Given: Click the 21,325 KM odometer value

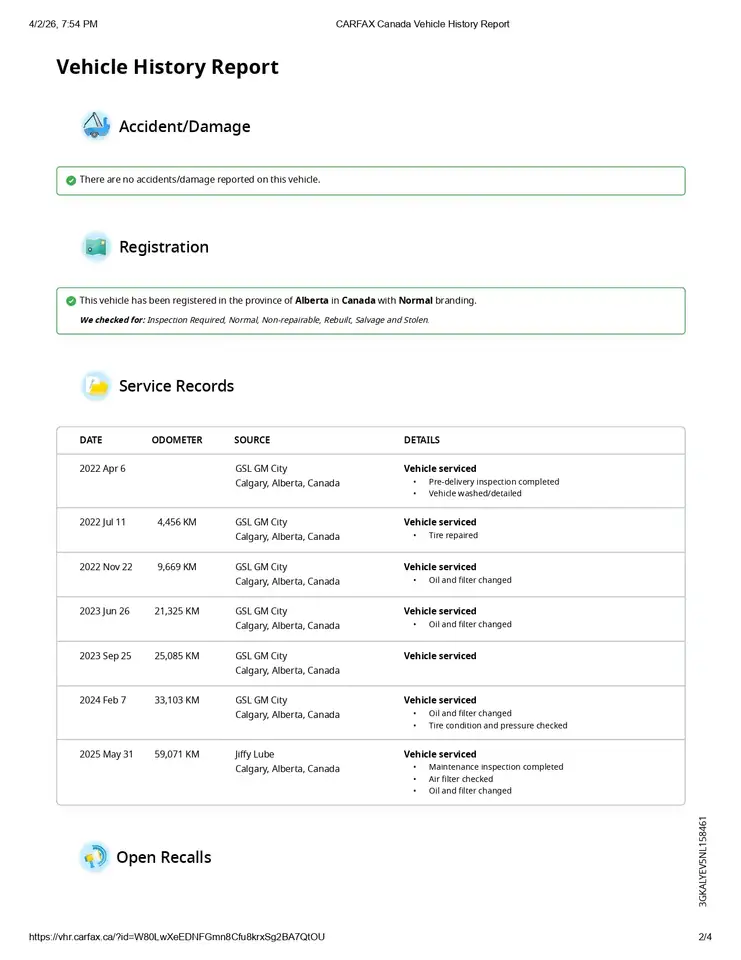Looking at the screenshot, I should (x=177, y=611).
